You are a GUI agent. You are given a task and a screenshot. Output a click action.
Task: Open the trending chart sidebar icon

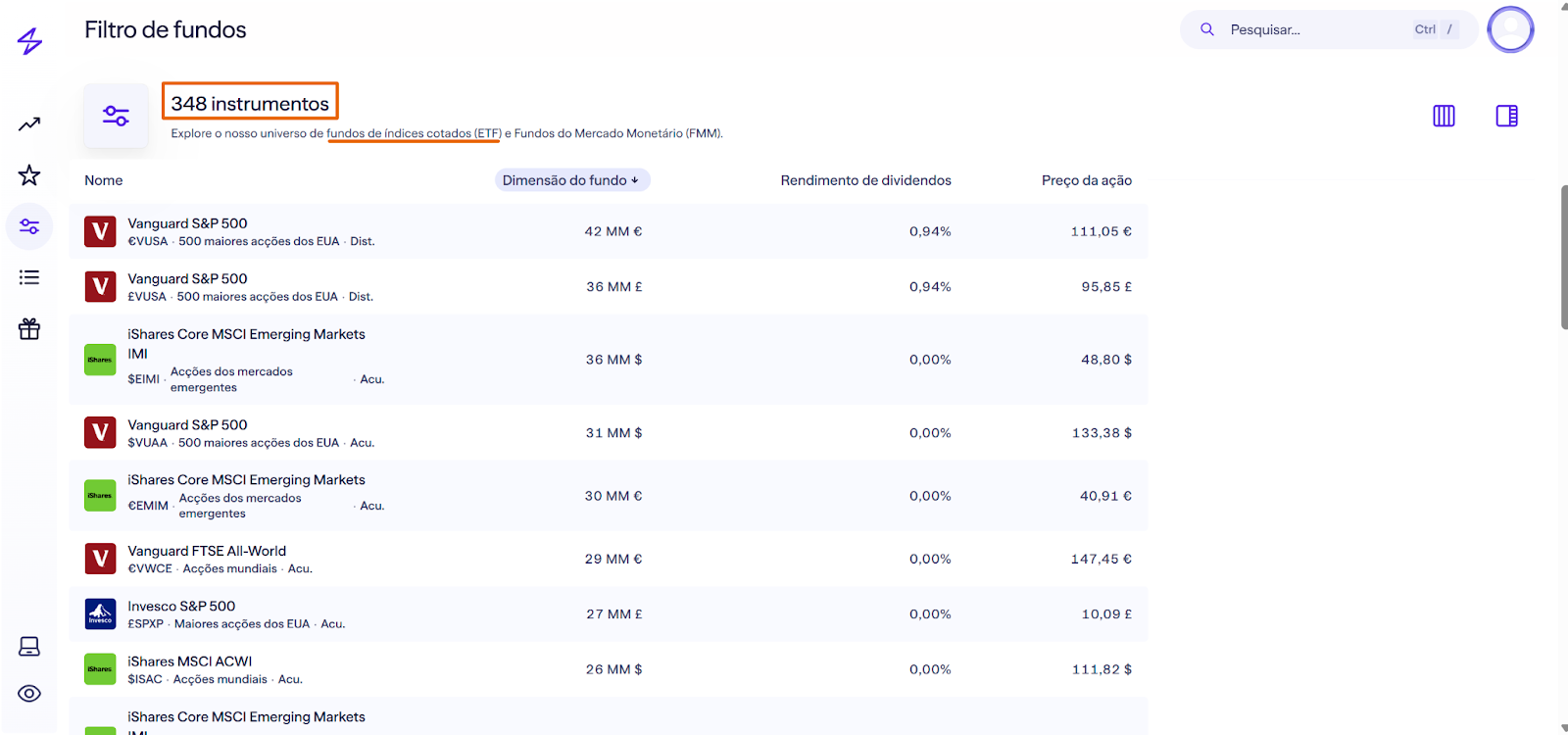(29, 124)
